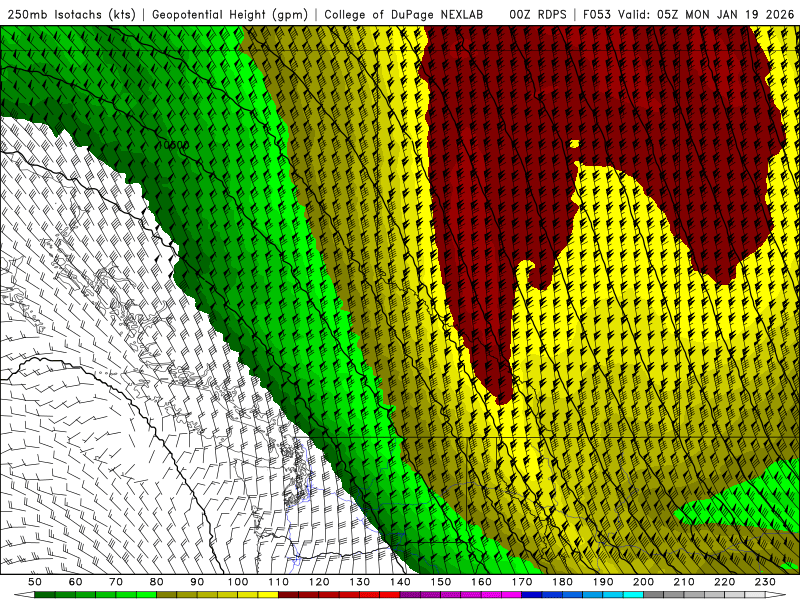
Task: Click the legend value '80'
Action: pos(156,582)
